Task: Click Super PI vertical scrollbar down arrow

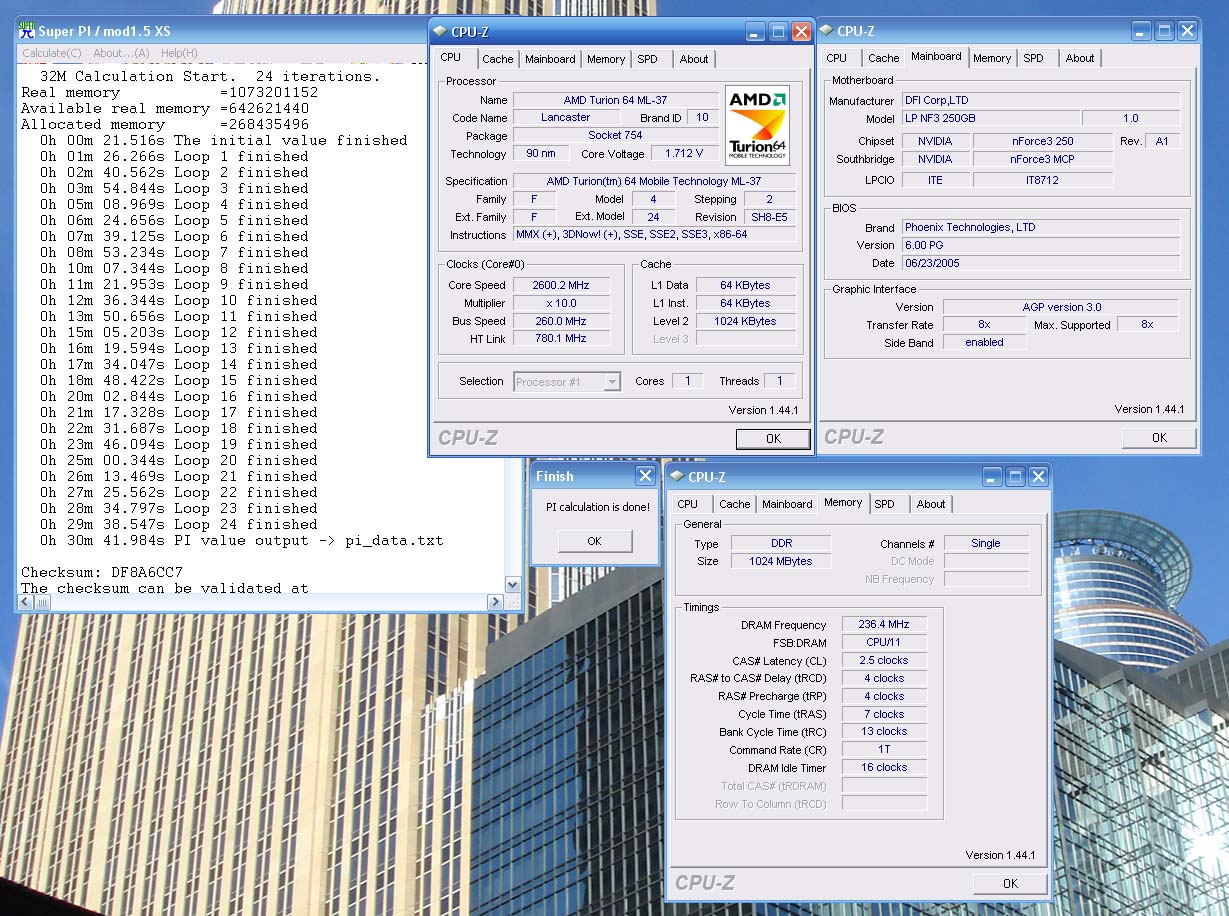Action: click(513, 585)
